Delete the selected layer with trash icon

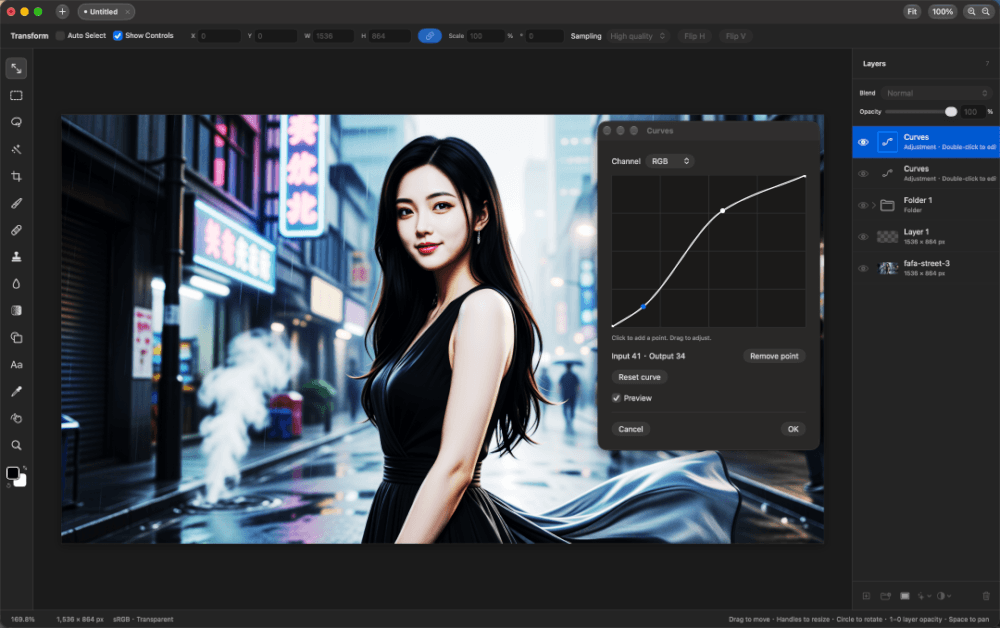point(986,596)
